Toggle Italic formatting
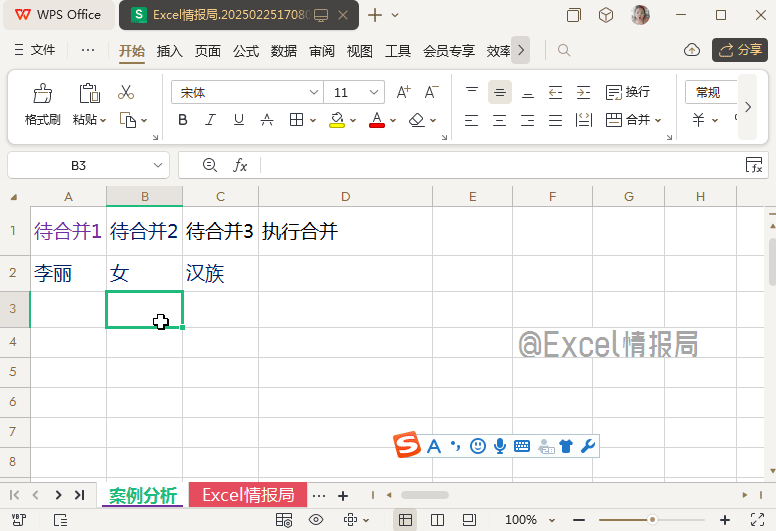The height and width of the screenshot is (531, 776). [210, 120]
